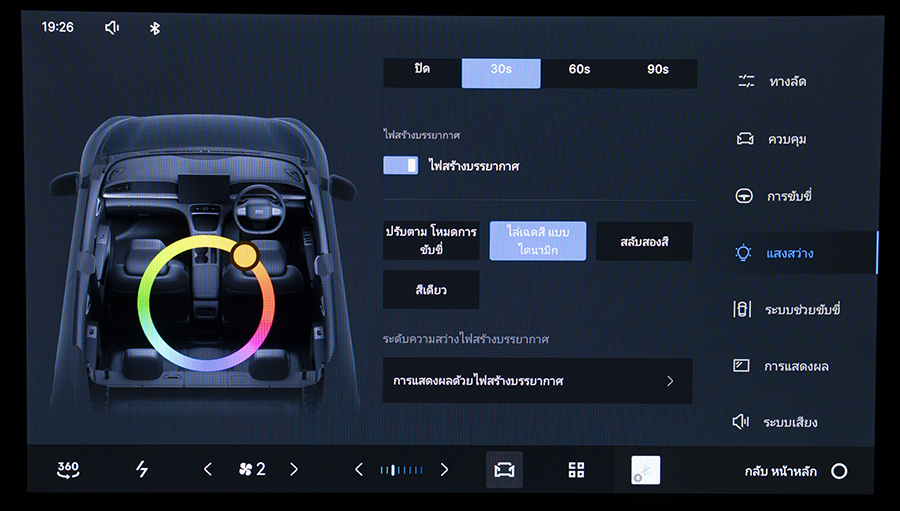This screenshot has width=900, height=511.
Task: Select the ปิด (off) timer option
Action: (422, 70)
